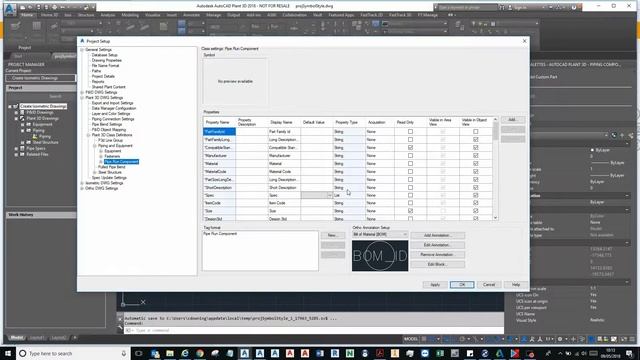Expand the Isometric DWG Settings node

pos(82,183)
